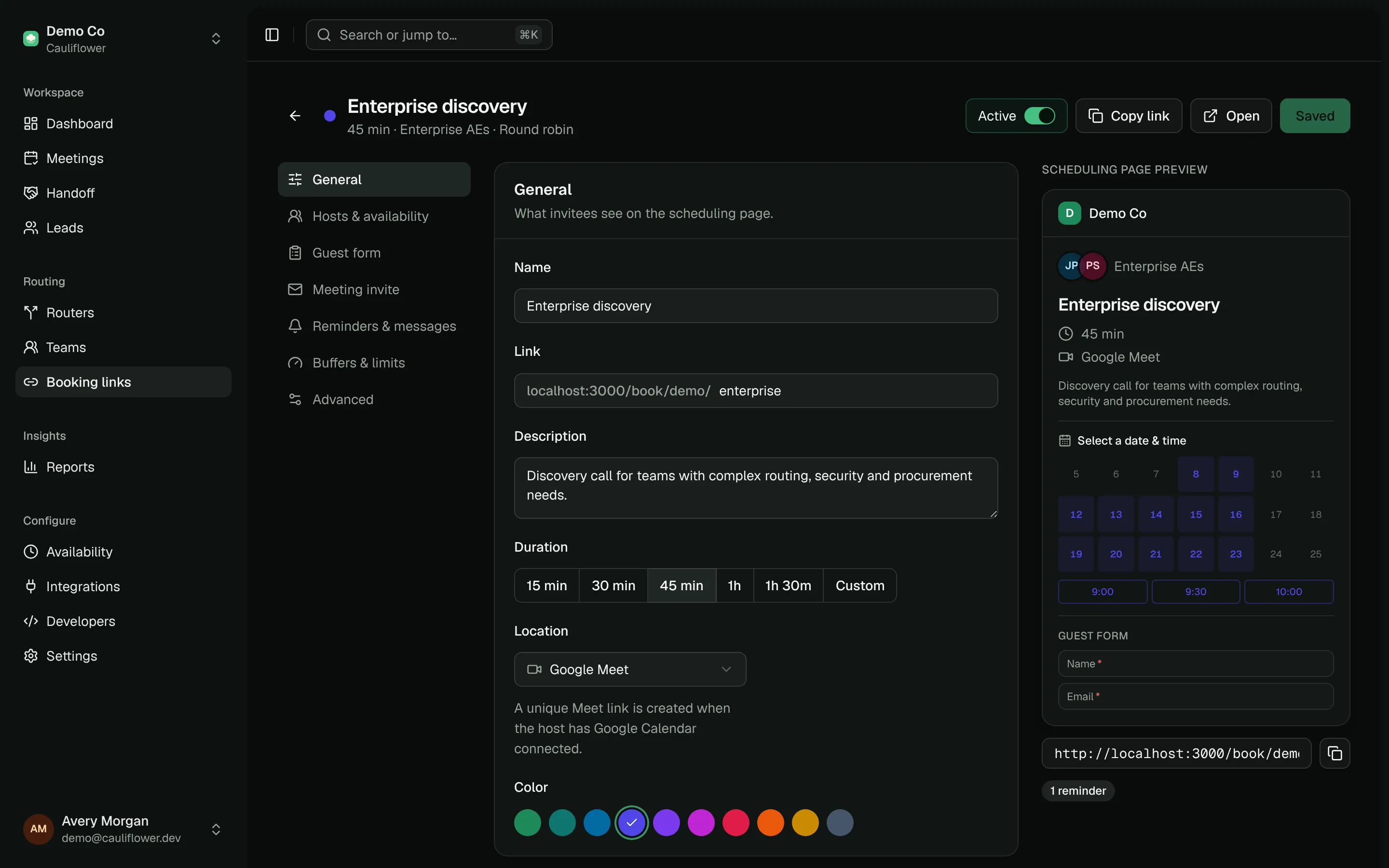Click the Copy link button
This screenshot has width=1389, height=868.
pos(1129,116)
